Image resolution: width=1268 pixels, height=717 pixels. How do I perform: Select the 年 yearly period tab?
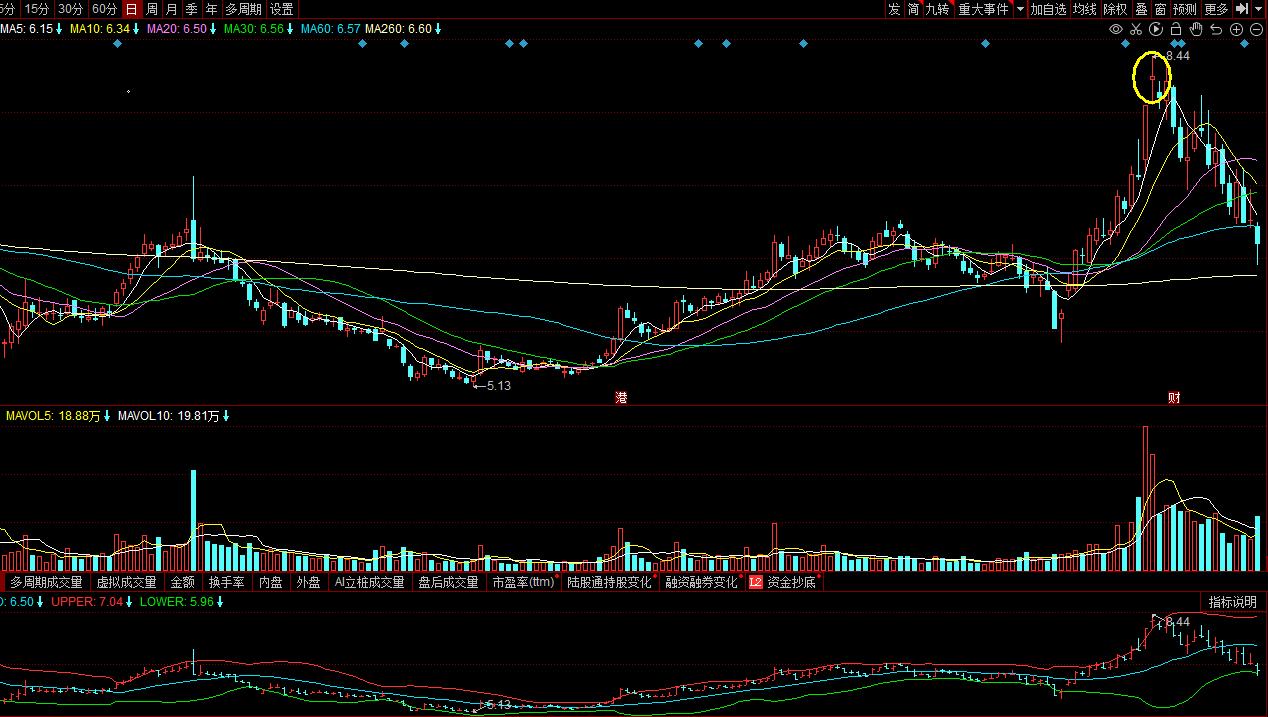point(211,9)
